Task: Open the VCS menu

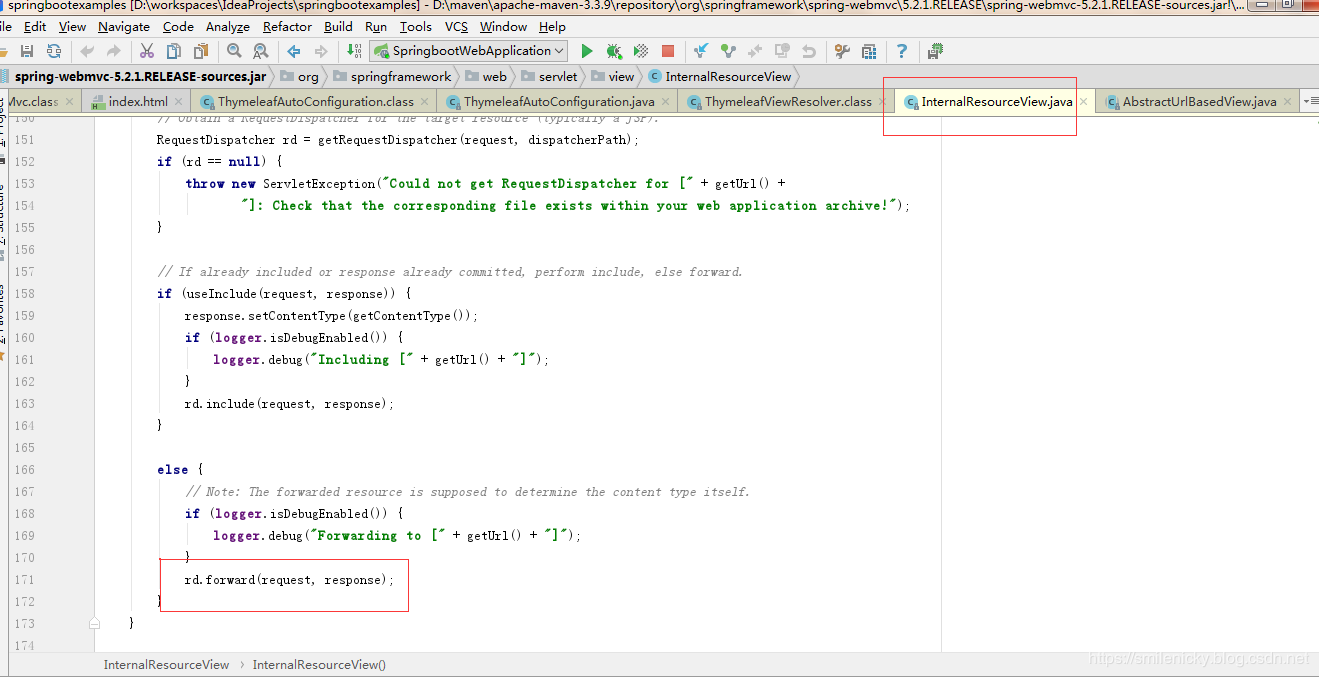Action: point(456,27)
